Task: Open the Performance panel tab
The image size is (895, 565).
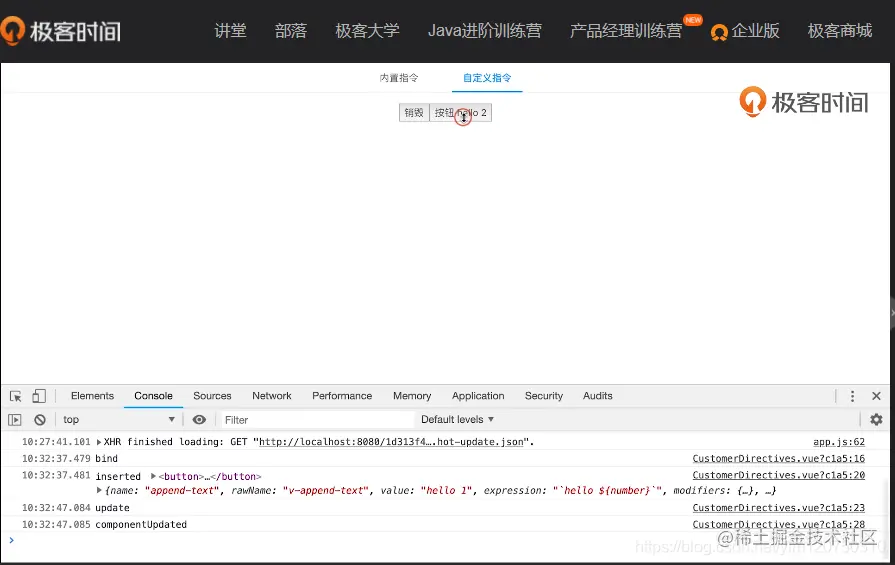Action: click(342, 396)
